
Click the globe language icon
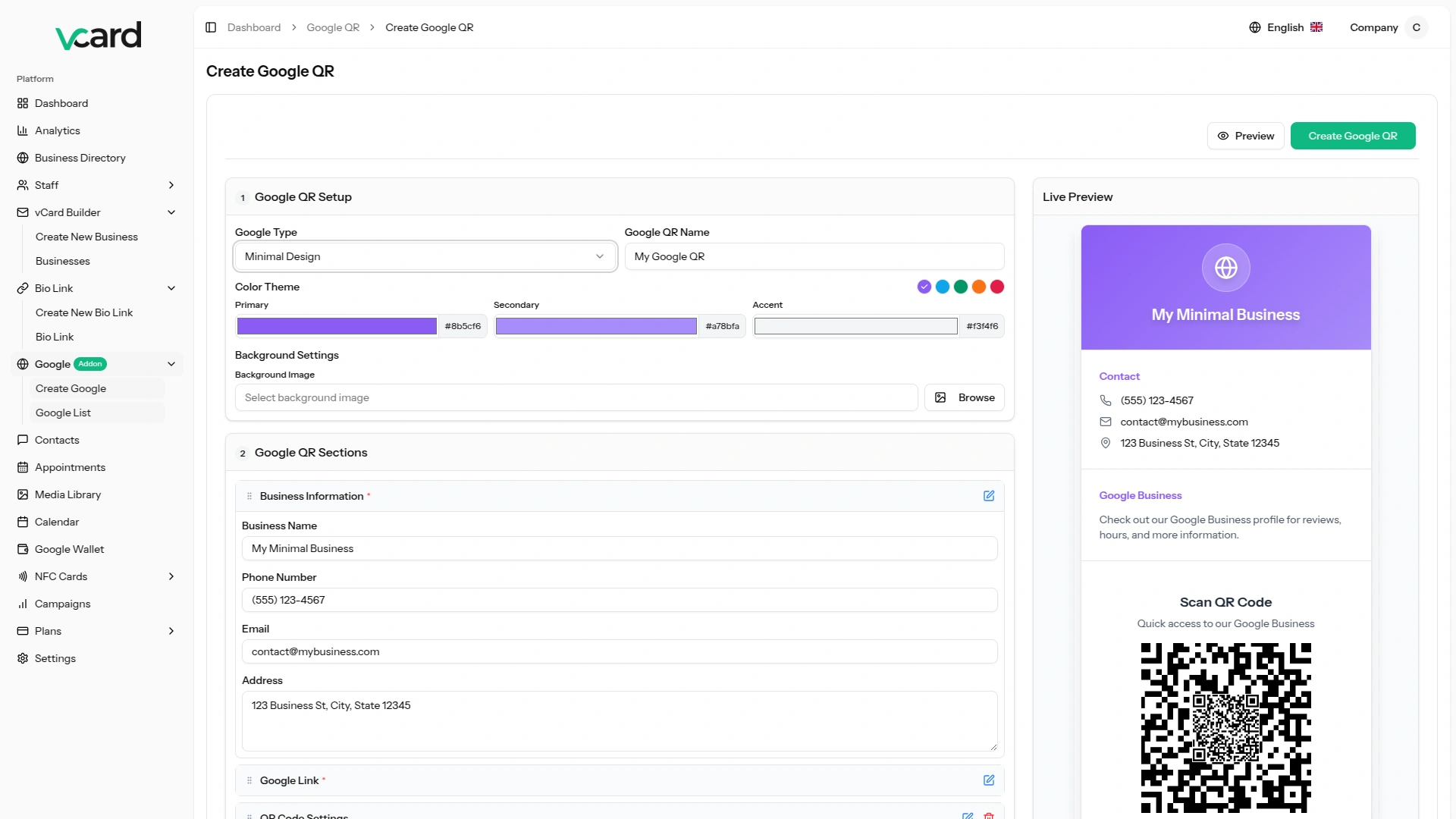[x=1255, y=27]
